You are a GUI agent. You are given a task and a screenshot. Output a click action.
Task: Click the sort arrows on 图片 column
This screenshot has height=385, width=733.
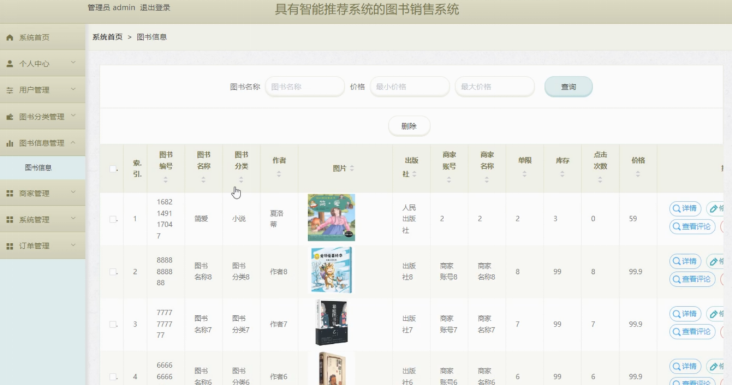pyautogui.click(x=352, y=168)
